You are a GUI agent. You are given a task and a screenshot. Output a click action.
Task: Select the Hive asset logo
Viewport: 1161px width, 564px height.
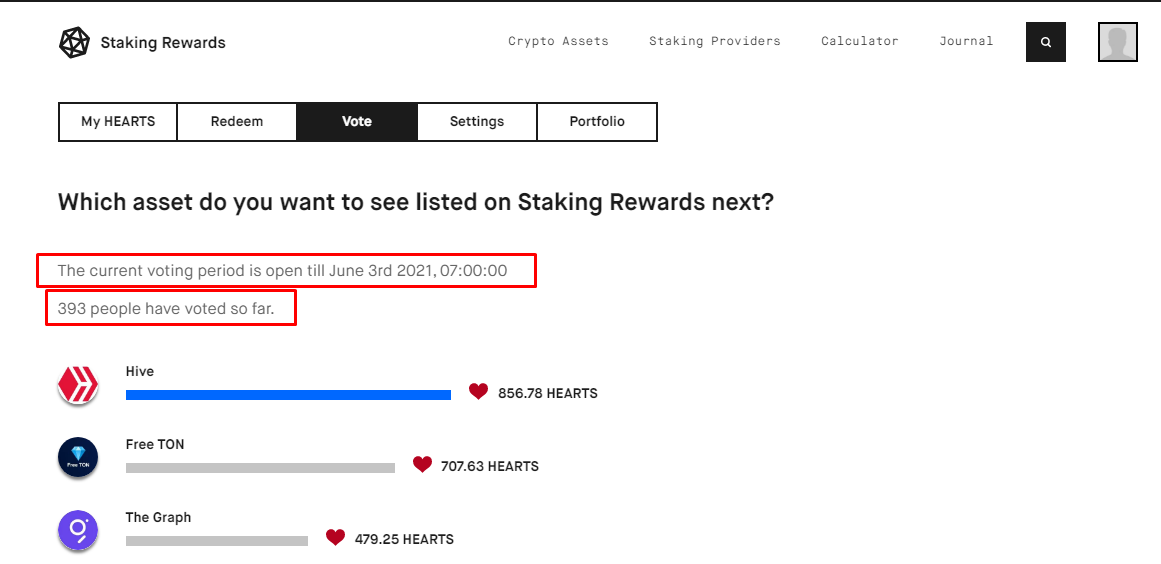pyautogui.click(x=78, y=385)
